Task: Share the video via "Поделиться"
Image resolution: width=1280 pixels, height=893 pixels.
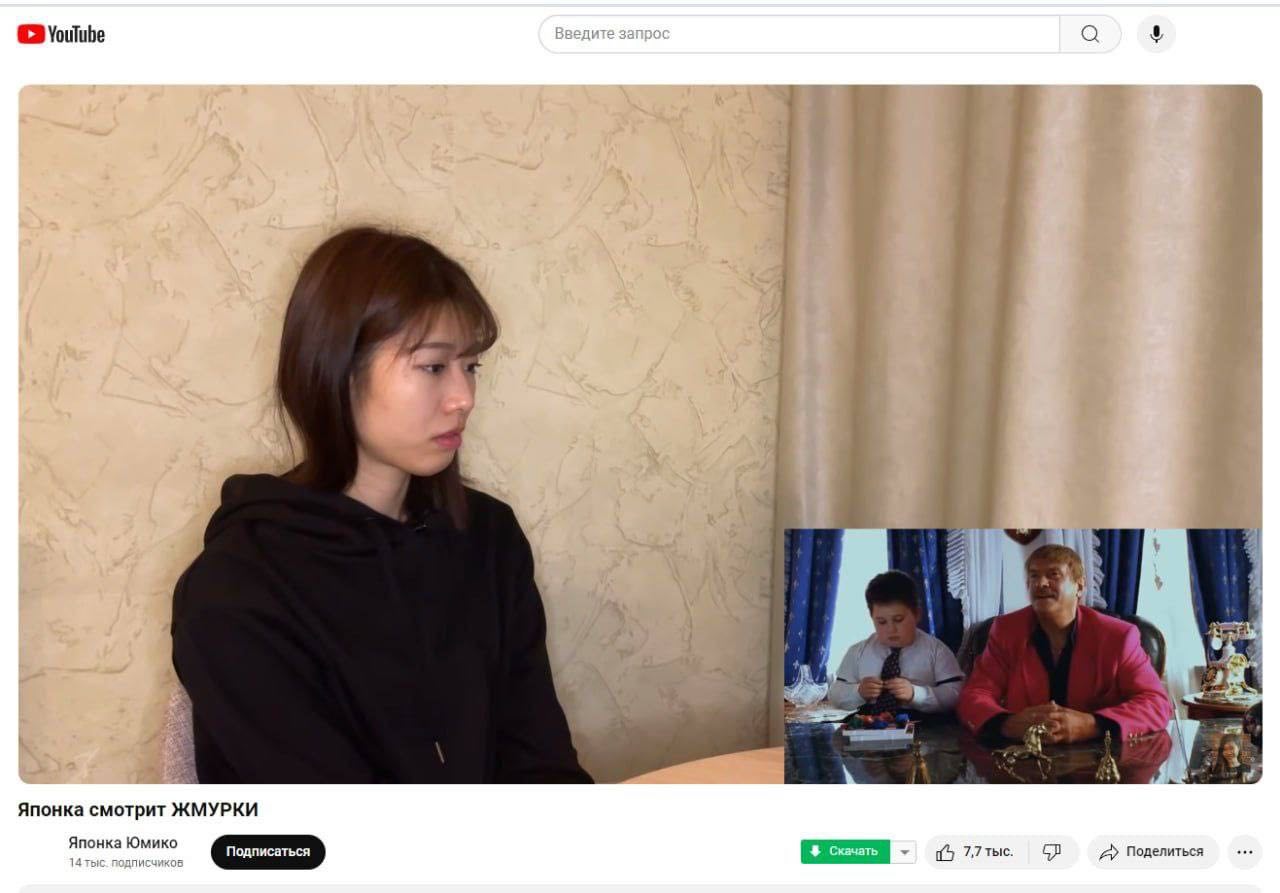Action: [1153, 852]
